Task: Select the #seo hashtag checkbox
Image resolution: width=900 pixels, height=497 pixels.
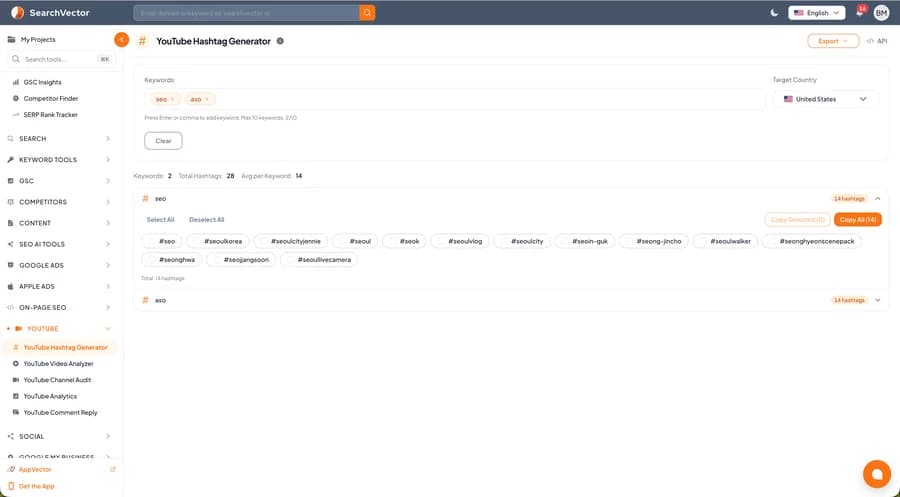Action: [x=152, y=242]
